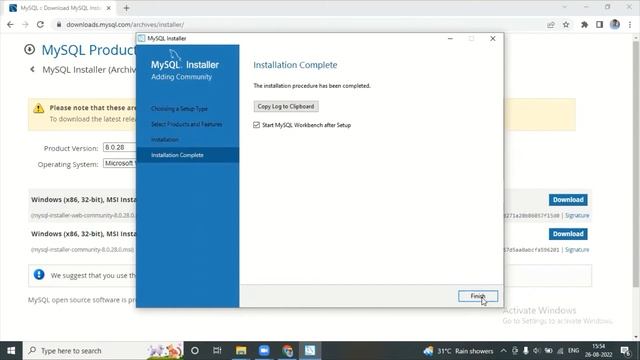
Task: Open the volume control tray icon
Action: coord(537,351)
